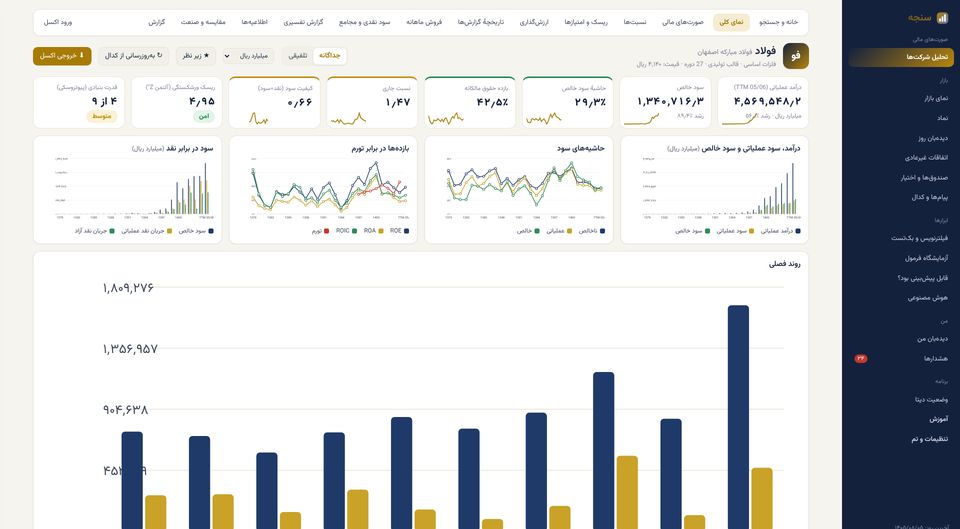This screenshot has width=960, height=529.
Task: Click the chevron arrow of unit selector
Action: 228,56
